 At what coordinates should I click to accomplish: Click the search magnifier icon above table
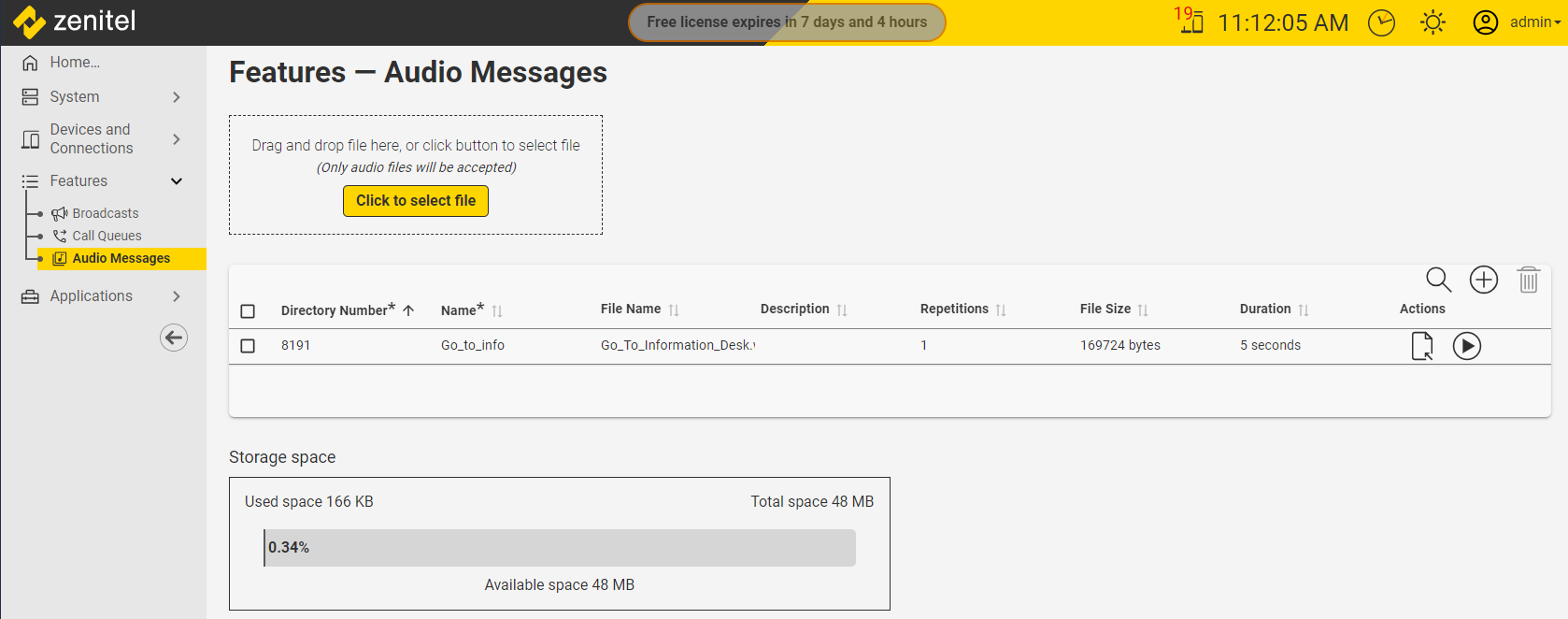[x=1438, y=280]
